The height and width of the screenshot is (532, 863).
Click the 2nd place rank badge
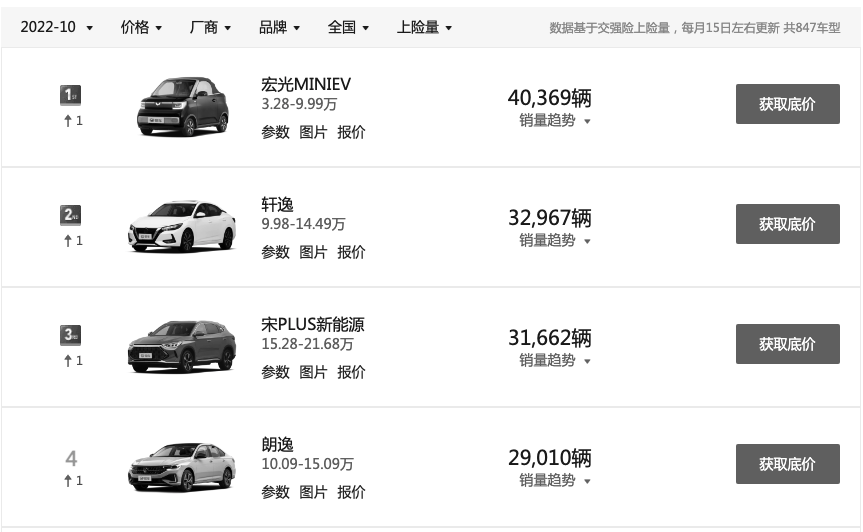click(70, 215)
